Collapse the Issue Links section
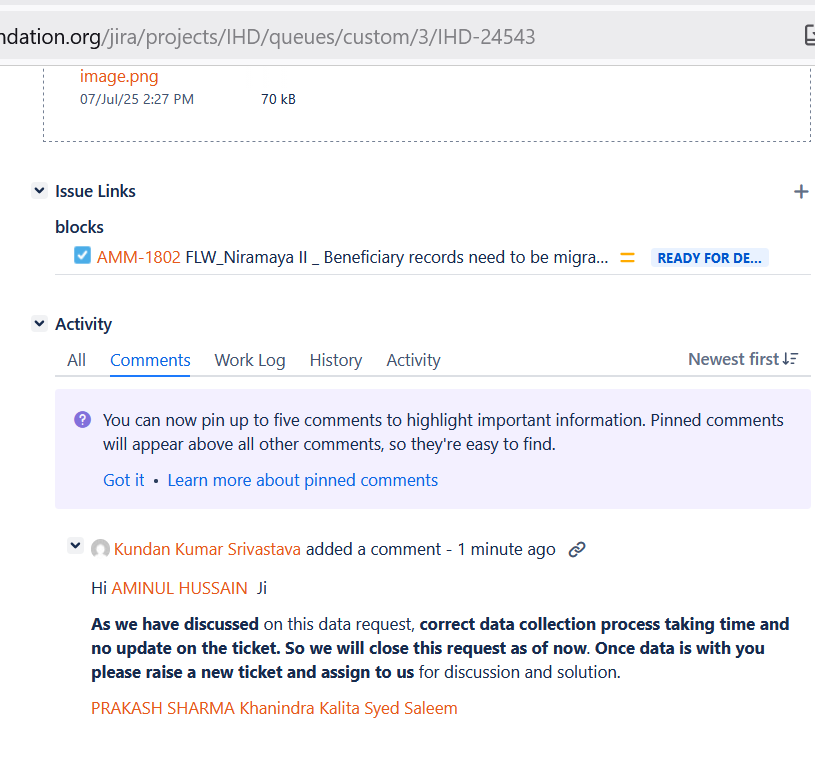 pos(39,191)
